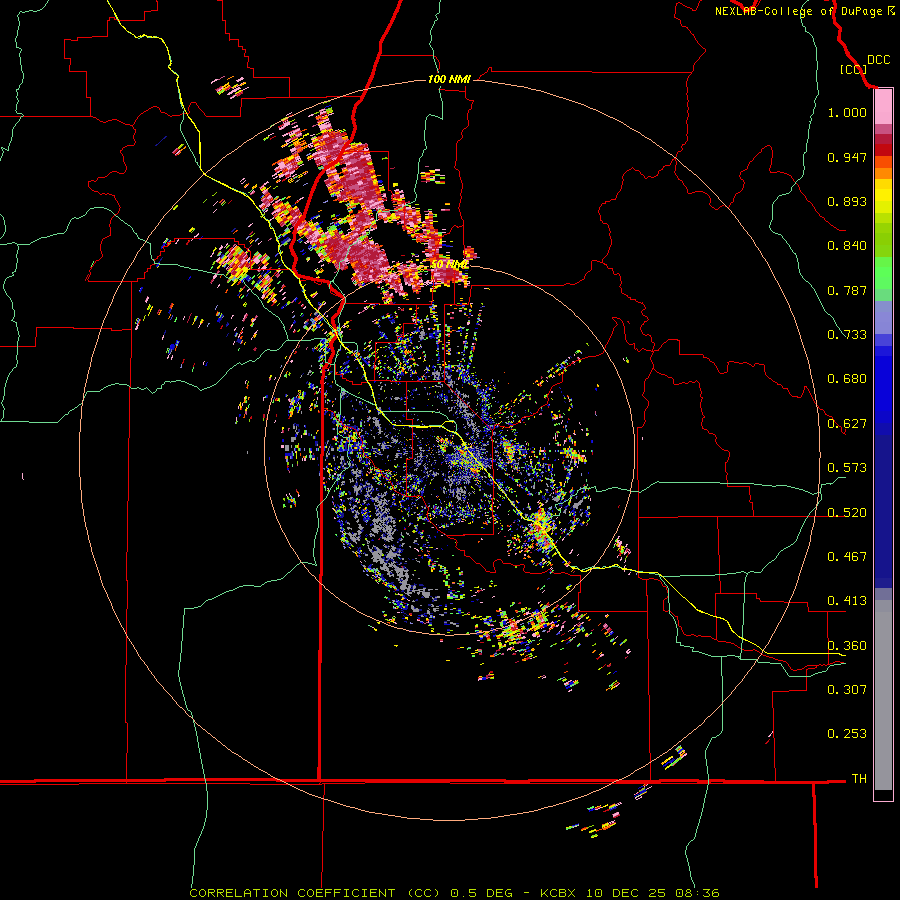
Task: Select the 0.573 scale value
Action: coord(847,468)
